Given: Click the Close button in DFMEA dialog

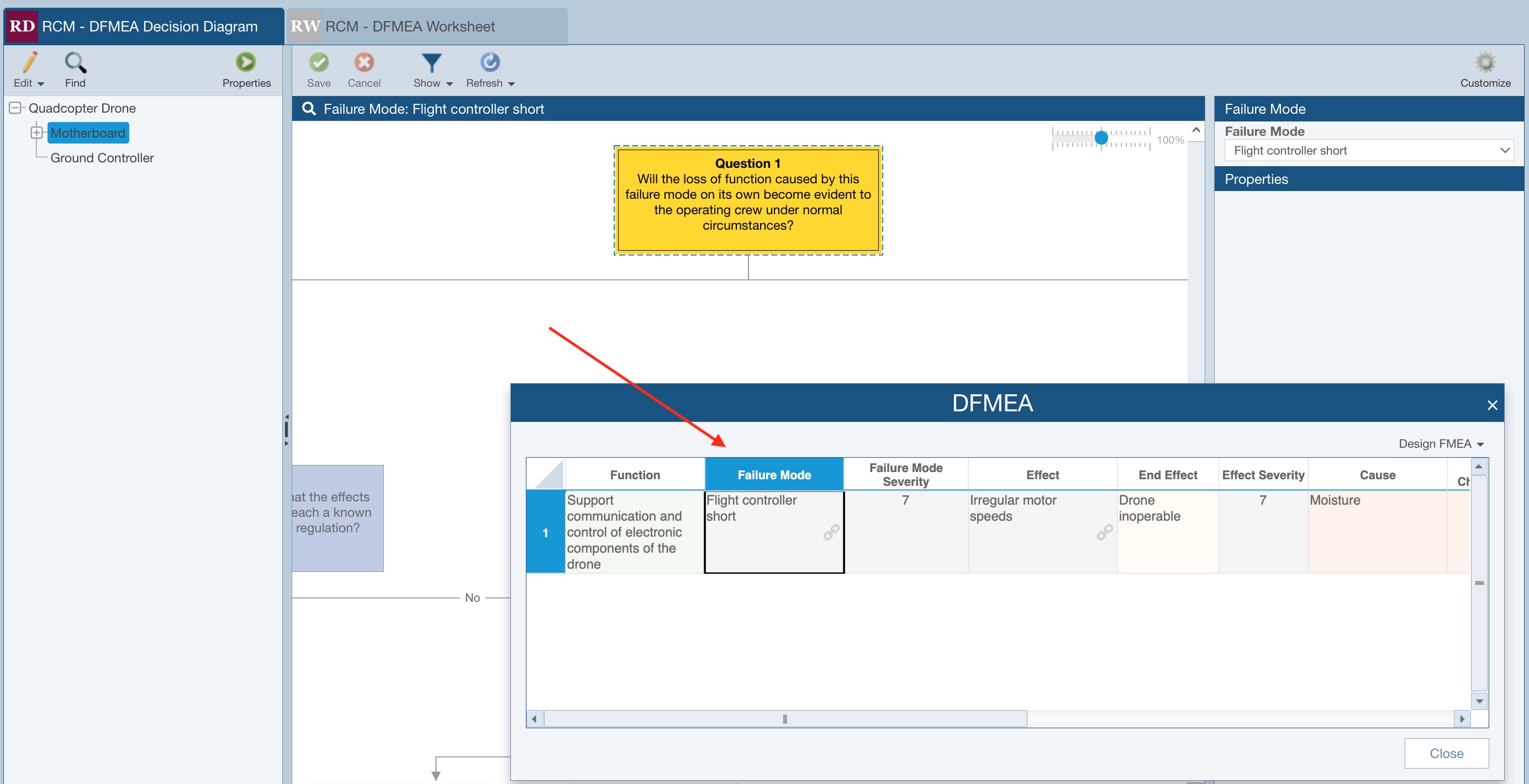Looking at the screenshot, I should 1446,753.
